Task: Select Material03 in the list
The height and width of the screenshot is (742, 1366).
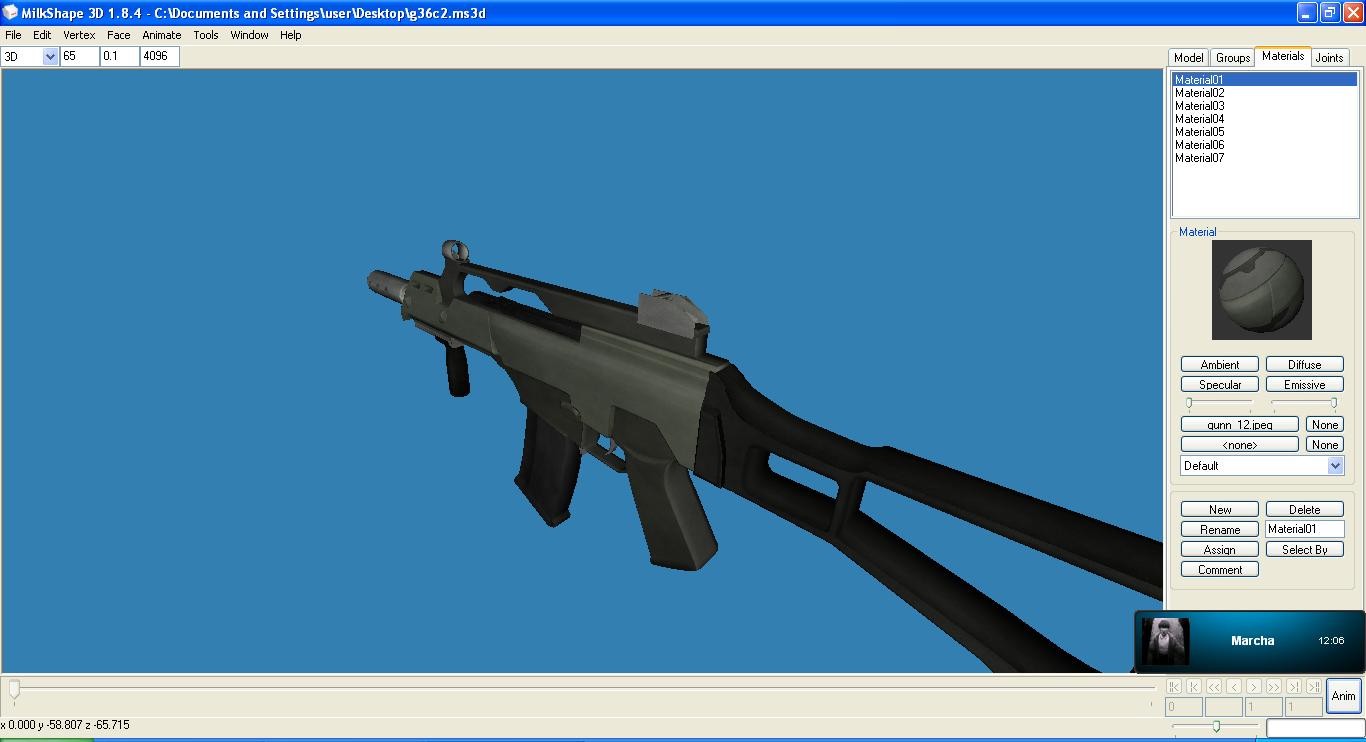Action: (1265, 106)
